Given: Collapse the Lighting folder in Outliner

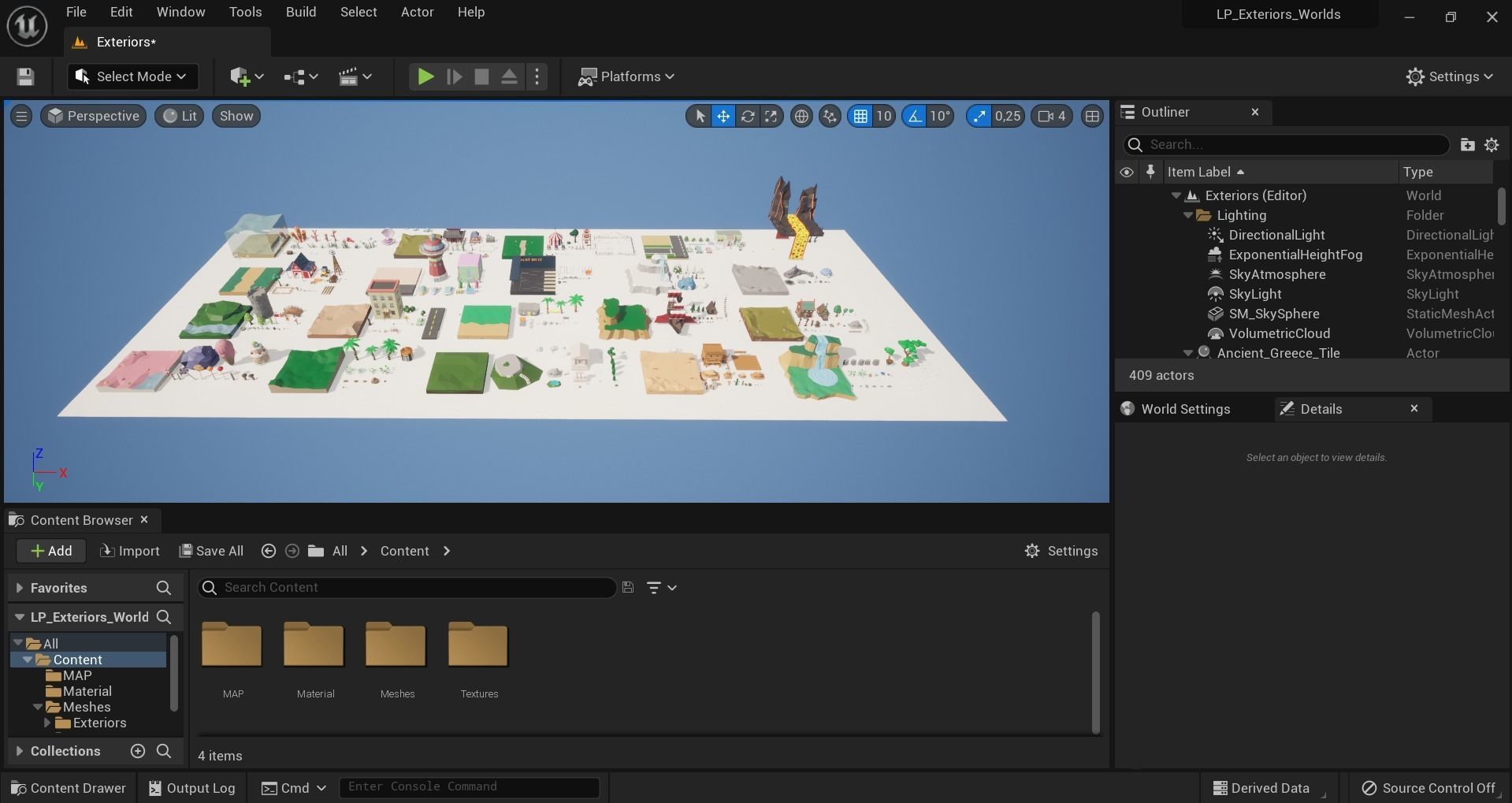Looking at the screenshot, I should pyautogui.click(x=1188, y=215).
